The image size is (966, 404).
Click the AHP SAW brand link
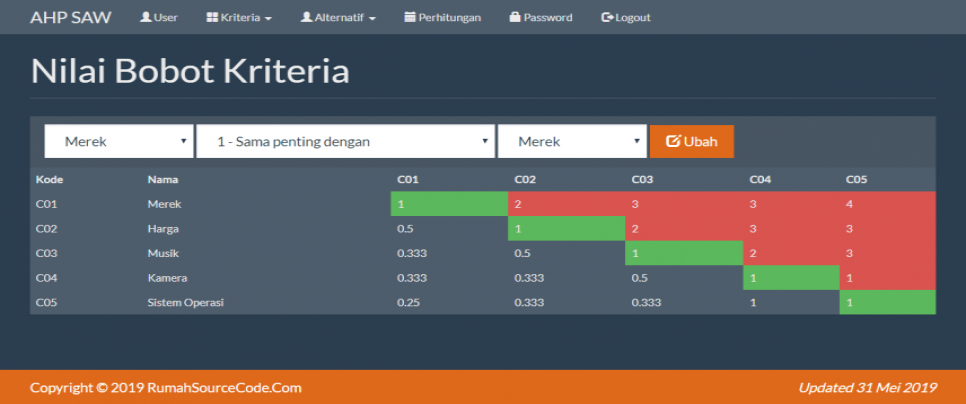[71, 17]
